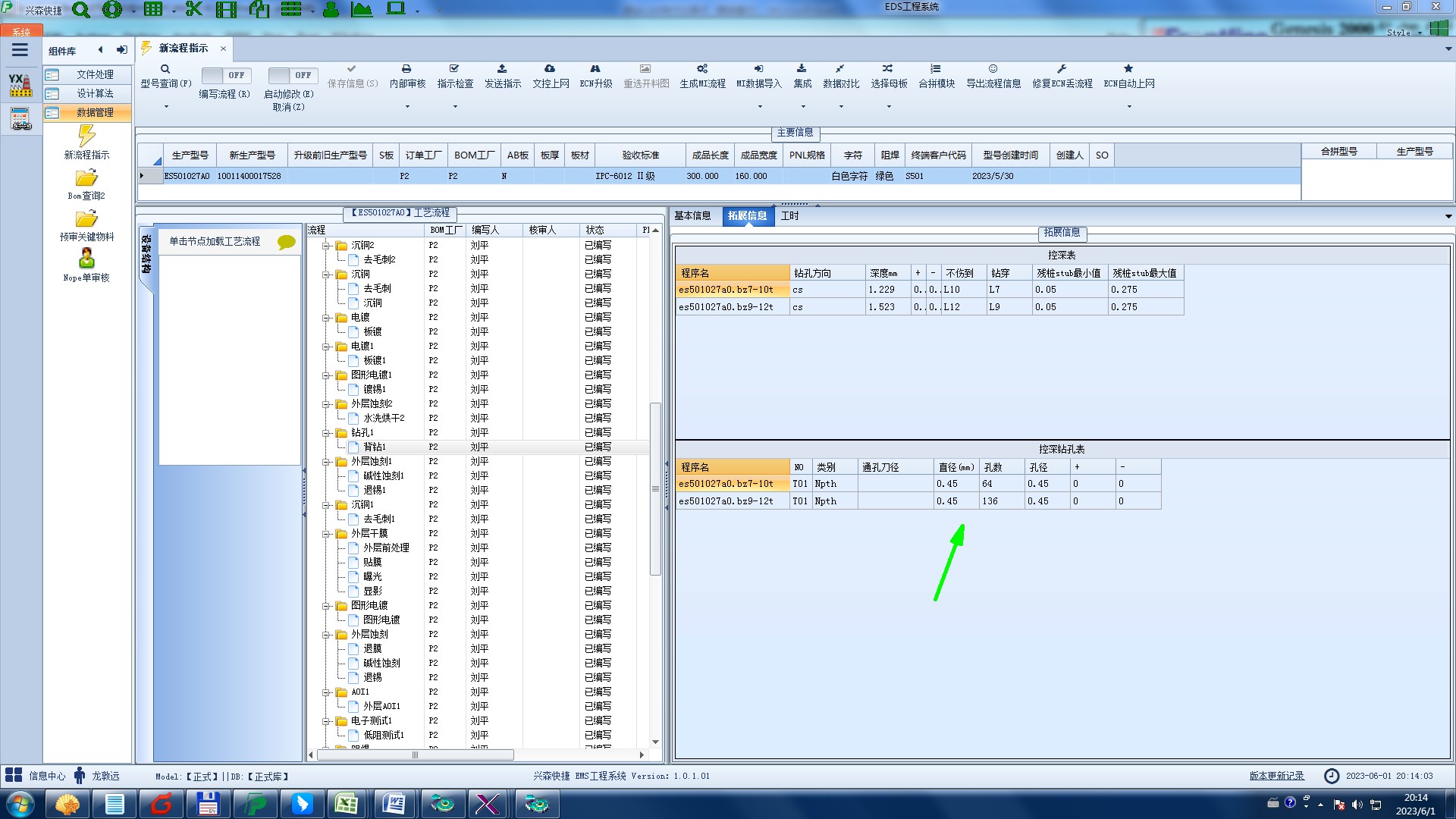Open Excel from the Windows taskbar
The width and height of the screenshot is (1456, 819).
click(347, 804)
